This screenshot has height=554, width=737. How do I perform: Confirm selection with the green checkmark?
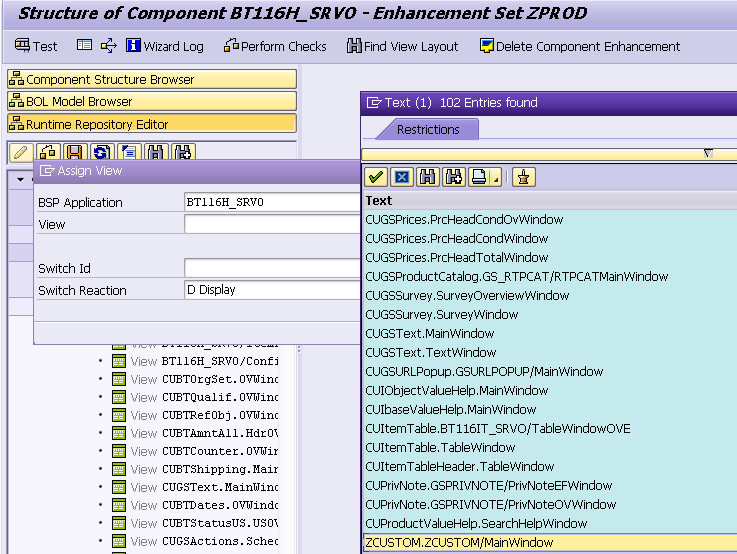(x=376, y=177)
